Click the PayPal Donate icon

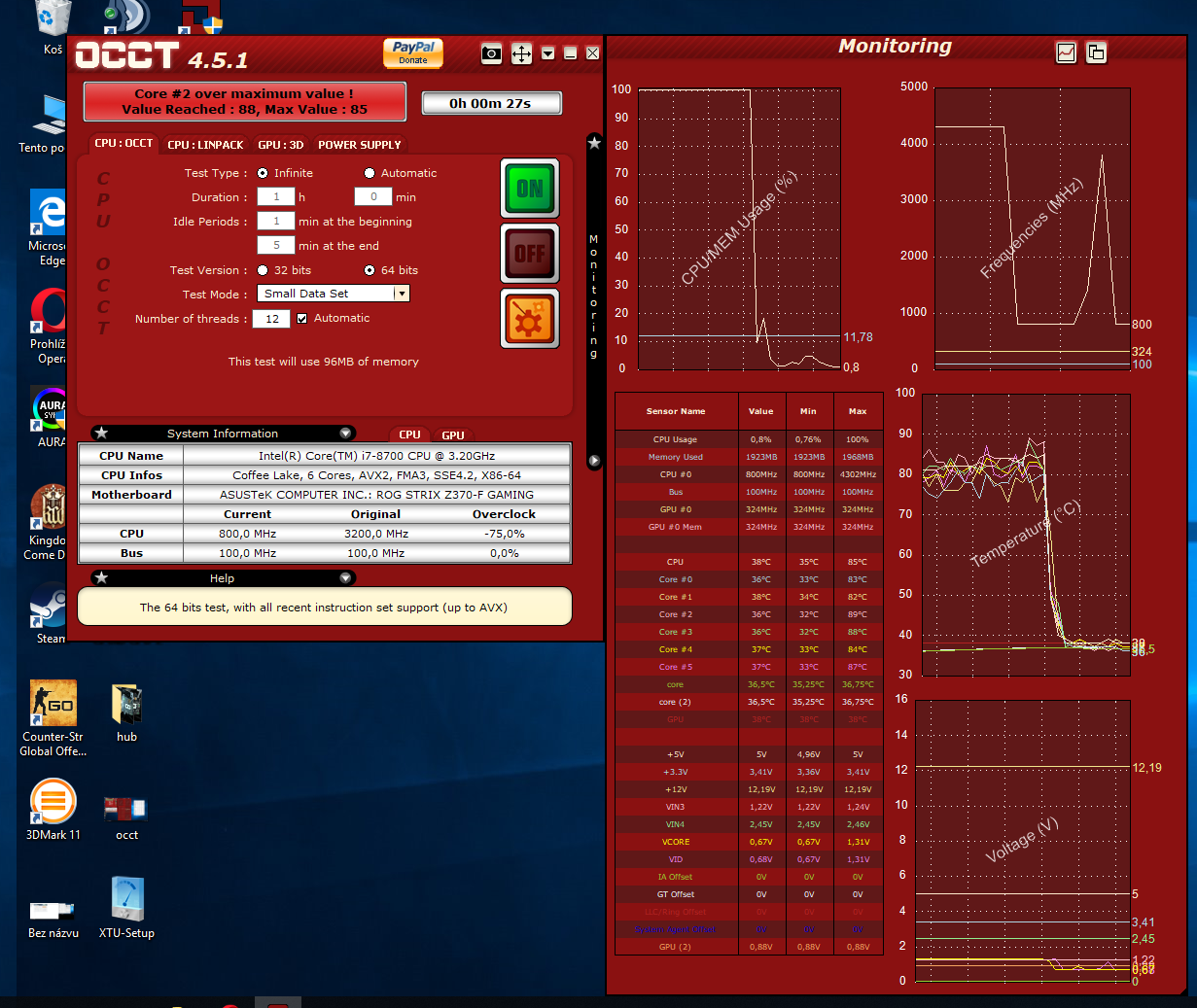tap(413, 52)
